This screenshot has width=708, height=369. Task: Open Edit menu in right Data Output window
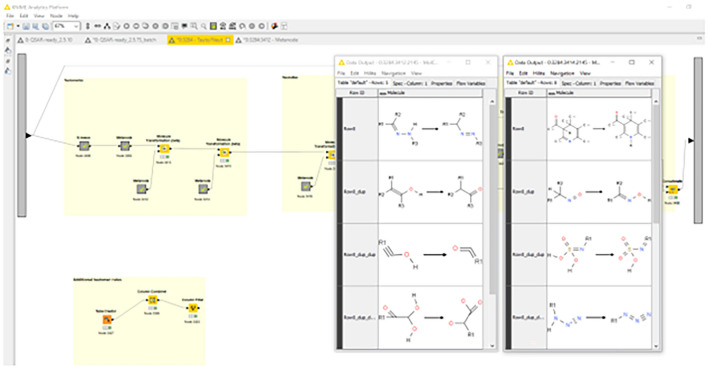pos(523,73)
